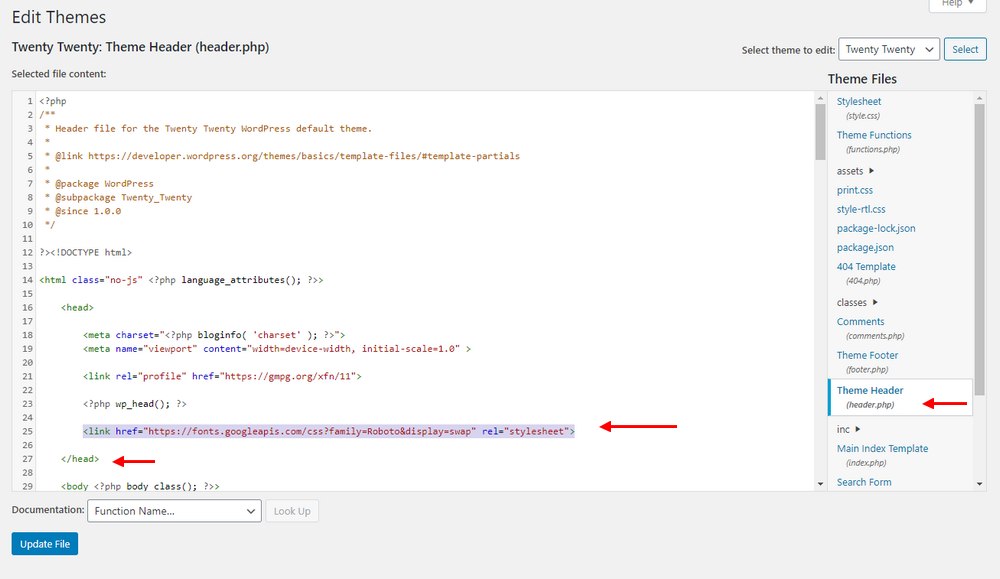1000x579 pixels.
Task: Click the @link developer.wordpress.org comment line
Action: click(282, 156)
